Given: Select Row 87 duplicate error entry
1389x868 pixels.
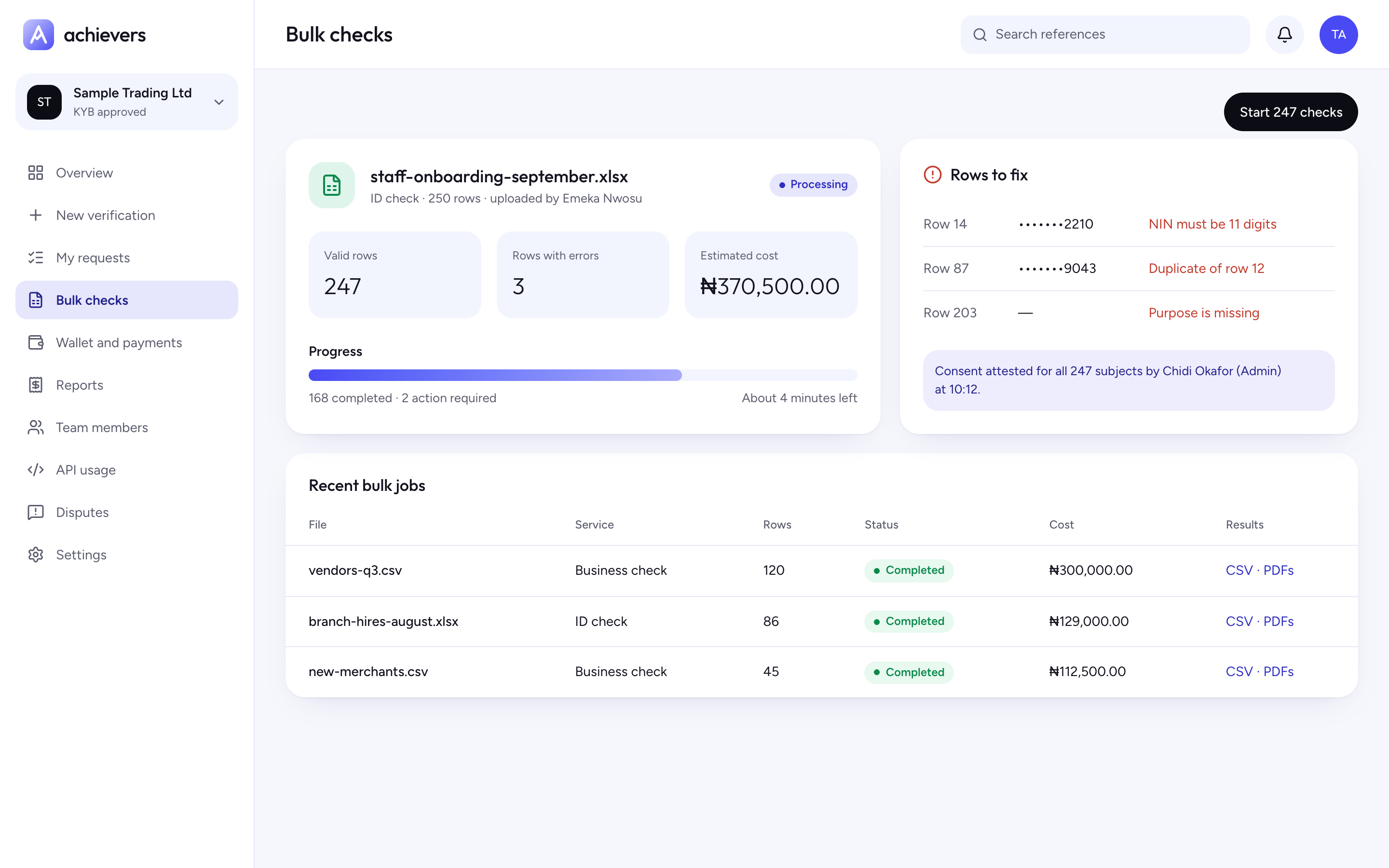Looking at the screenshot, I should pos(1129,269).
